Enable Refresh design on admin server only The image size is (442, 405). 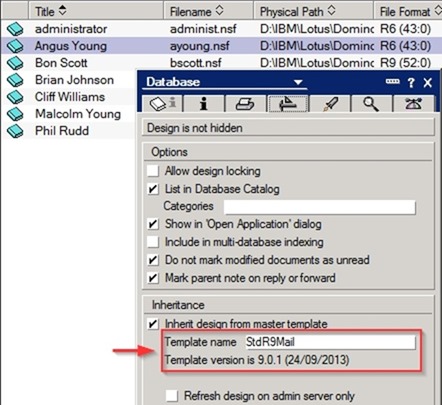click(172, 396)
